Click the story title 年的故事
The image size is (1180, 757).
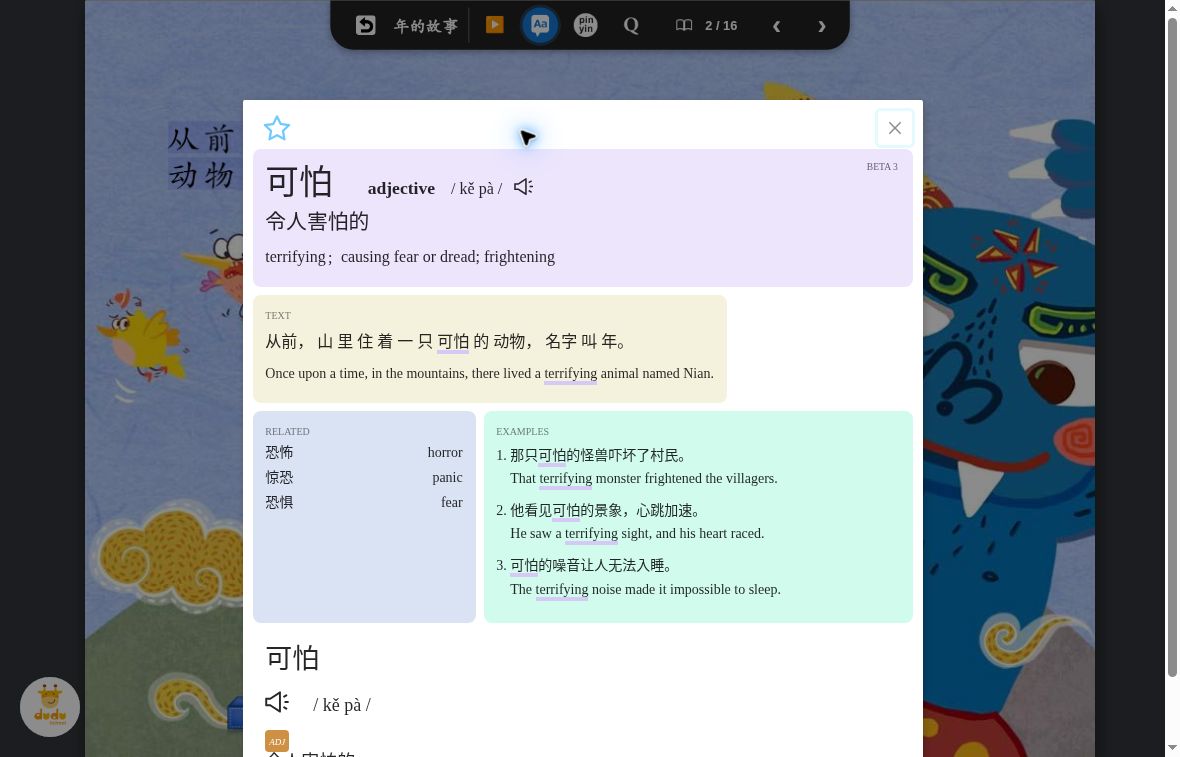[426, 26]
